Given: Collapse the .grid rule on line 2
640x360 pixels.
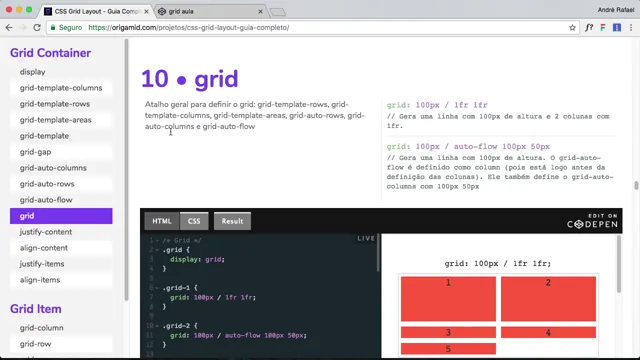Looking at the screenshot, I should pyautogui.click(x=157, y=250).
